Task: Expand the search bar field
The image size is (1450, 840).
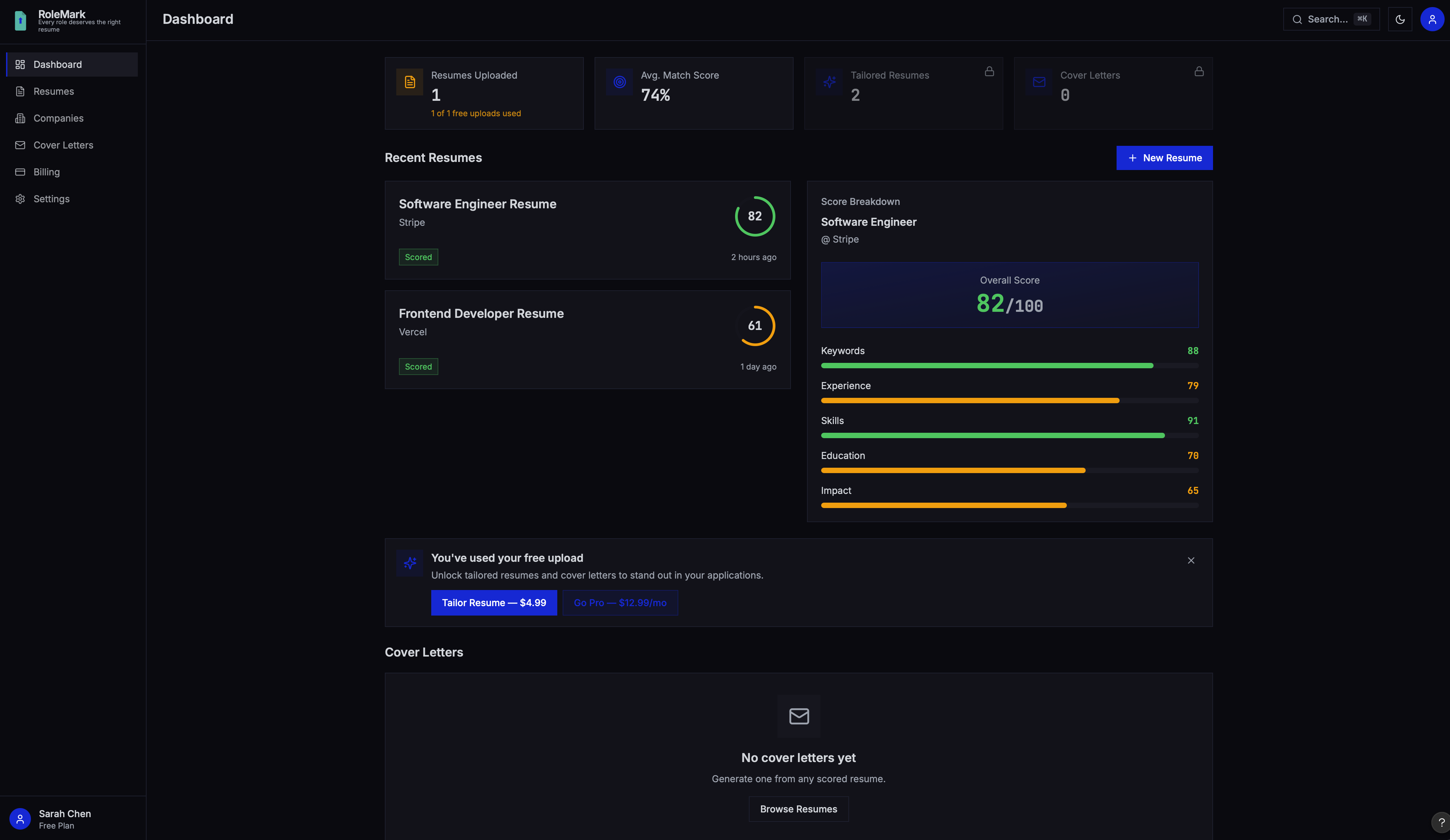Action: point(1331,19)
